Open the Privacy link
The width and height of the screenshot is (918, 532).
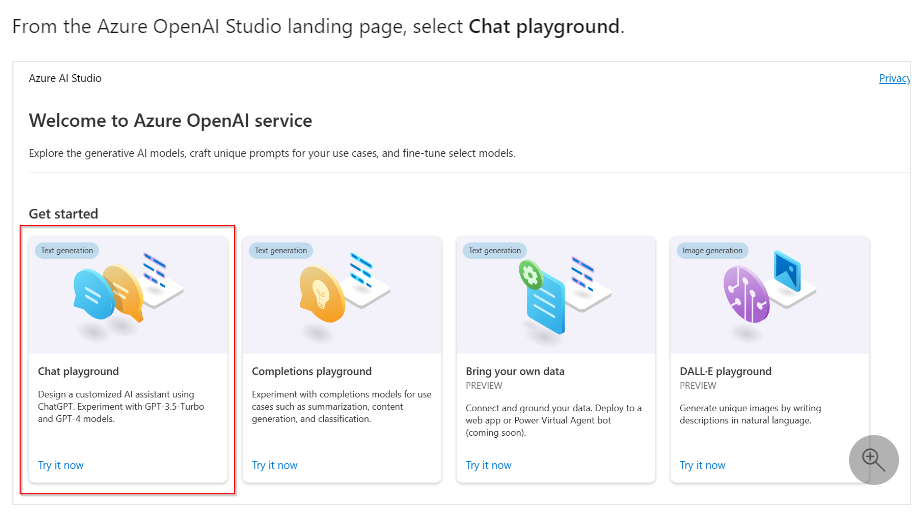(895, 78)
